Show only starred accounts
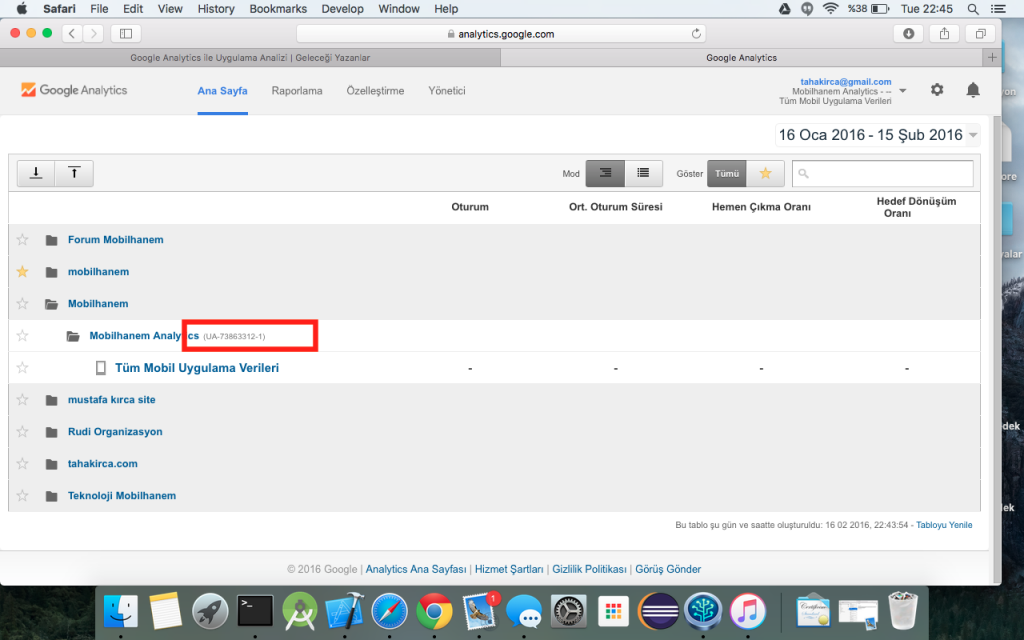 click(765, 173)
